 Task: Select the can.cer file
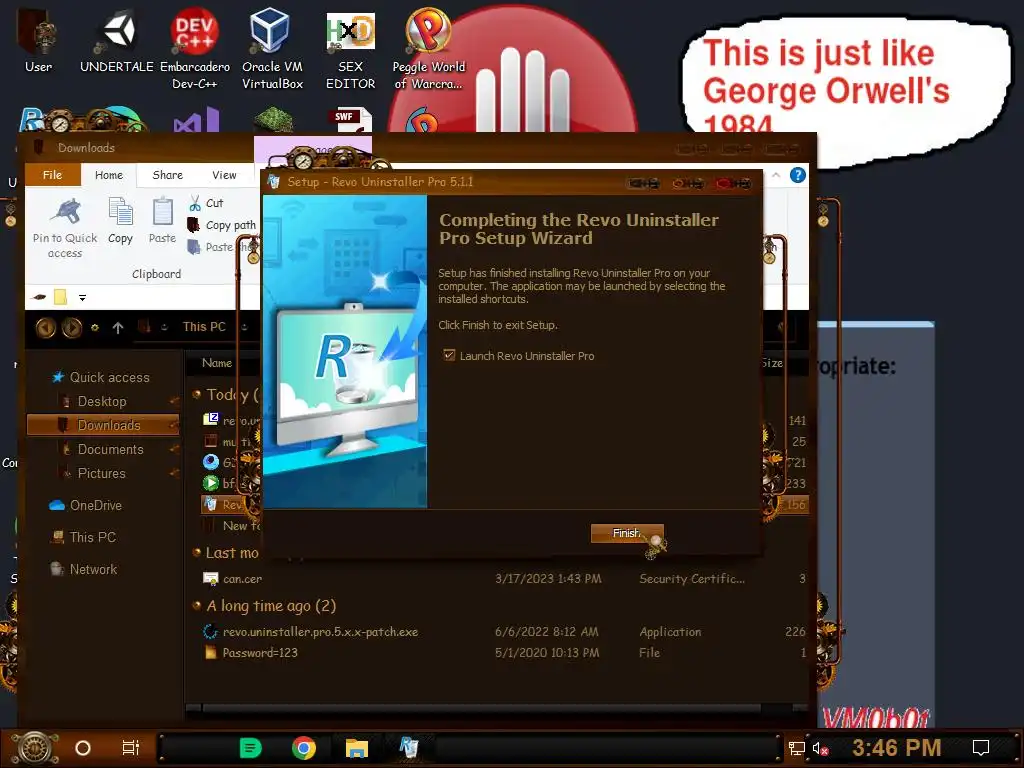242,579
